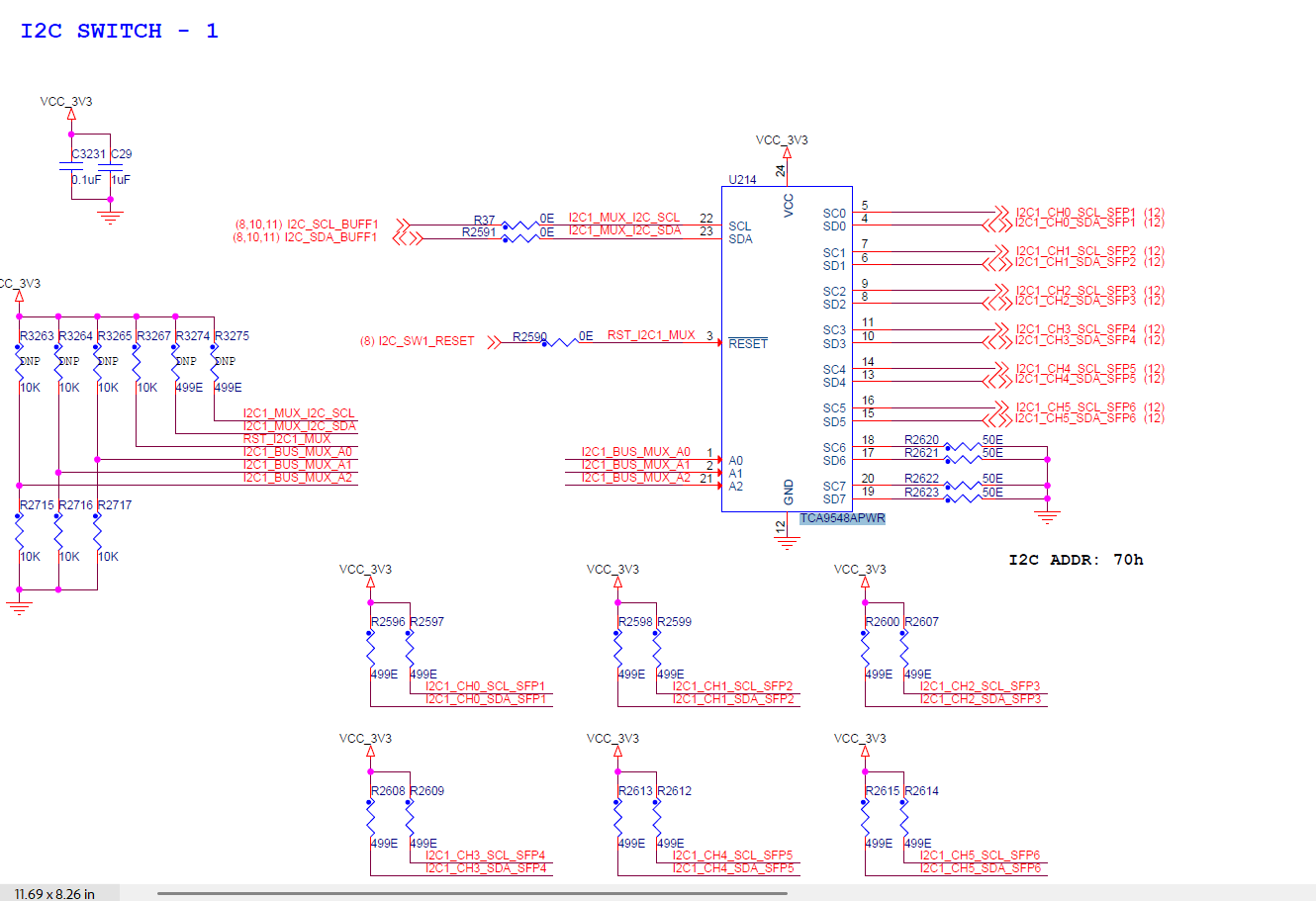Screen dimensions: 1316x901
Task: Select resistor R2590 on the reset line
Action: pyautogui.click(x=562, y=342)
